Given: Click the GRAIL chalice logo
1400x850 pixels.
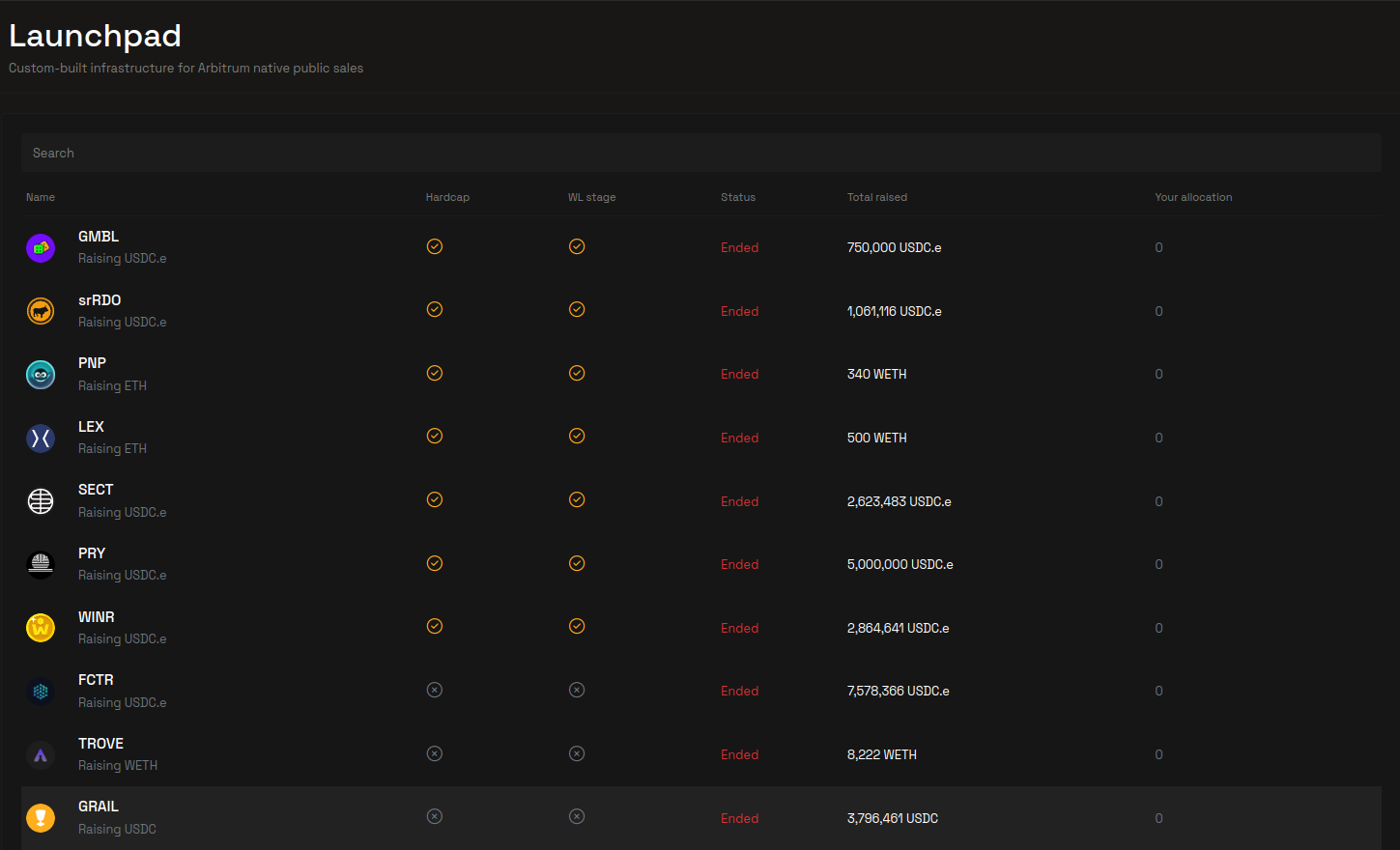Looking at the screenshot, I should [41, 818].
